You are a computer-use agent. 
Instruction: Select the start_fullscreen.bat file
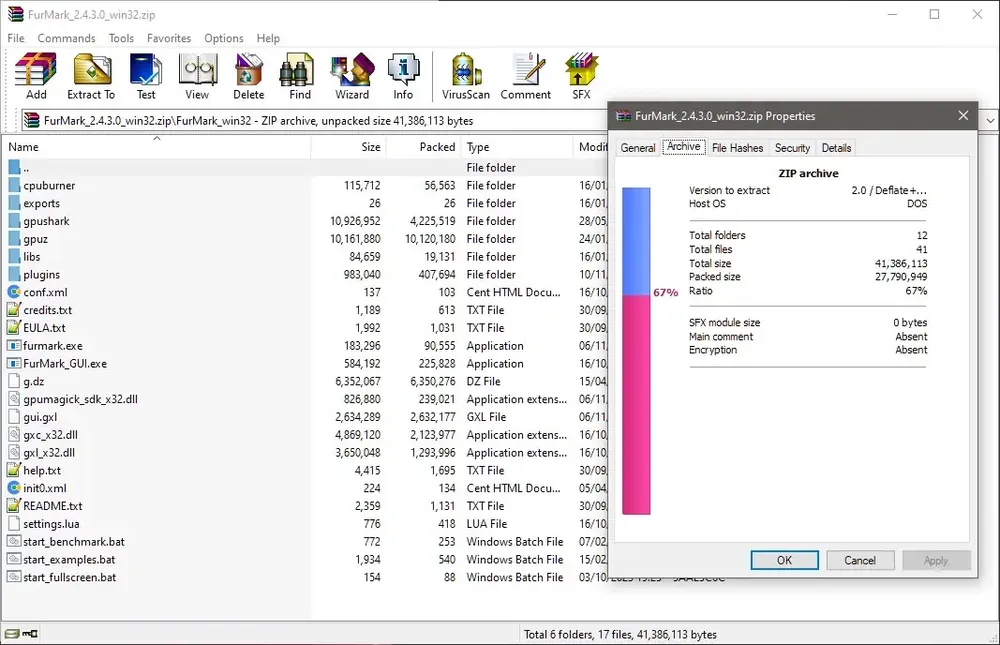pyautogui.click(x=304, y=577)
